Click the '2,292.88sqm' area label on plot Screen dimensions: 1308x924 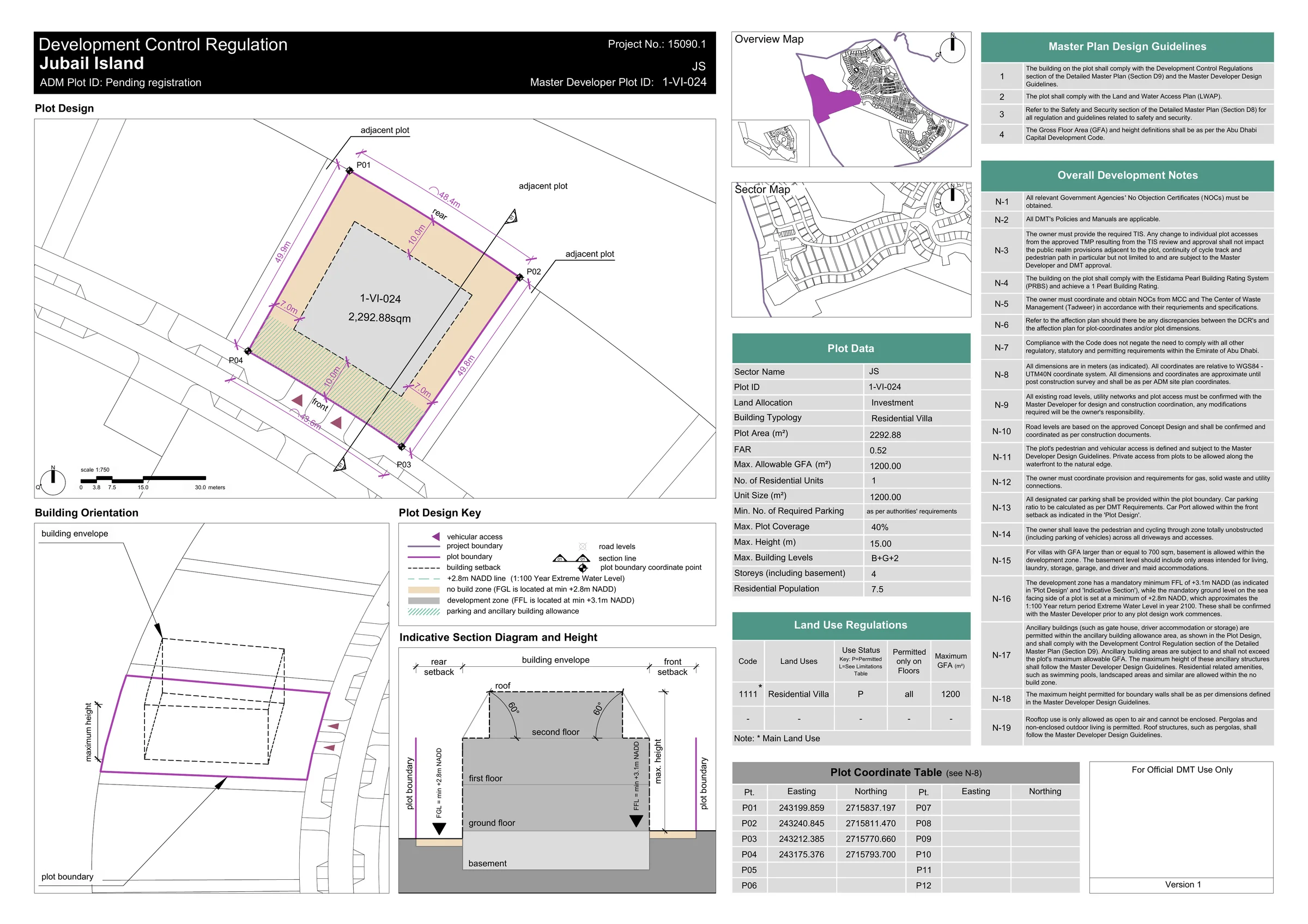379,317
